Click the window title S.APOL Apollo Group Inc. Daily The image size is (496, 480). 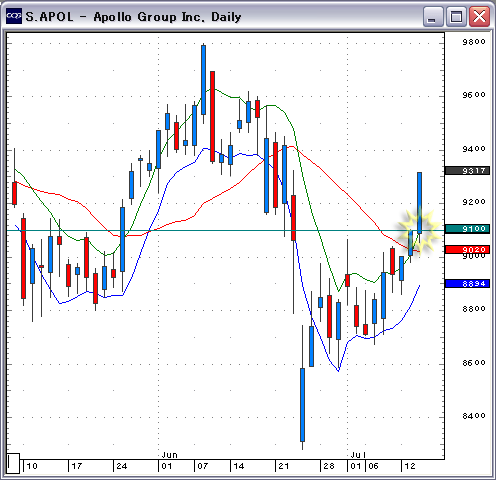[133, 17]
